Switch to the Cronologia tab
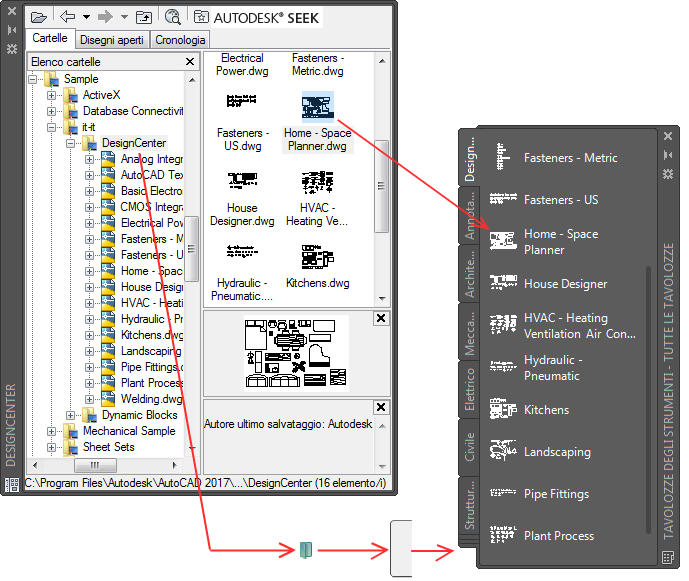689x581 pixels. coord(180,40)
